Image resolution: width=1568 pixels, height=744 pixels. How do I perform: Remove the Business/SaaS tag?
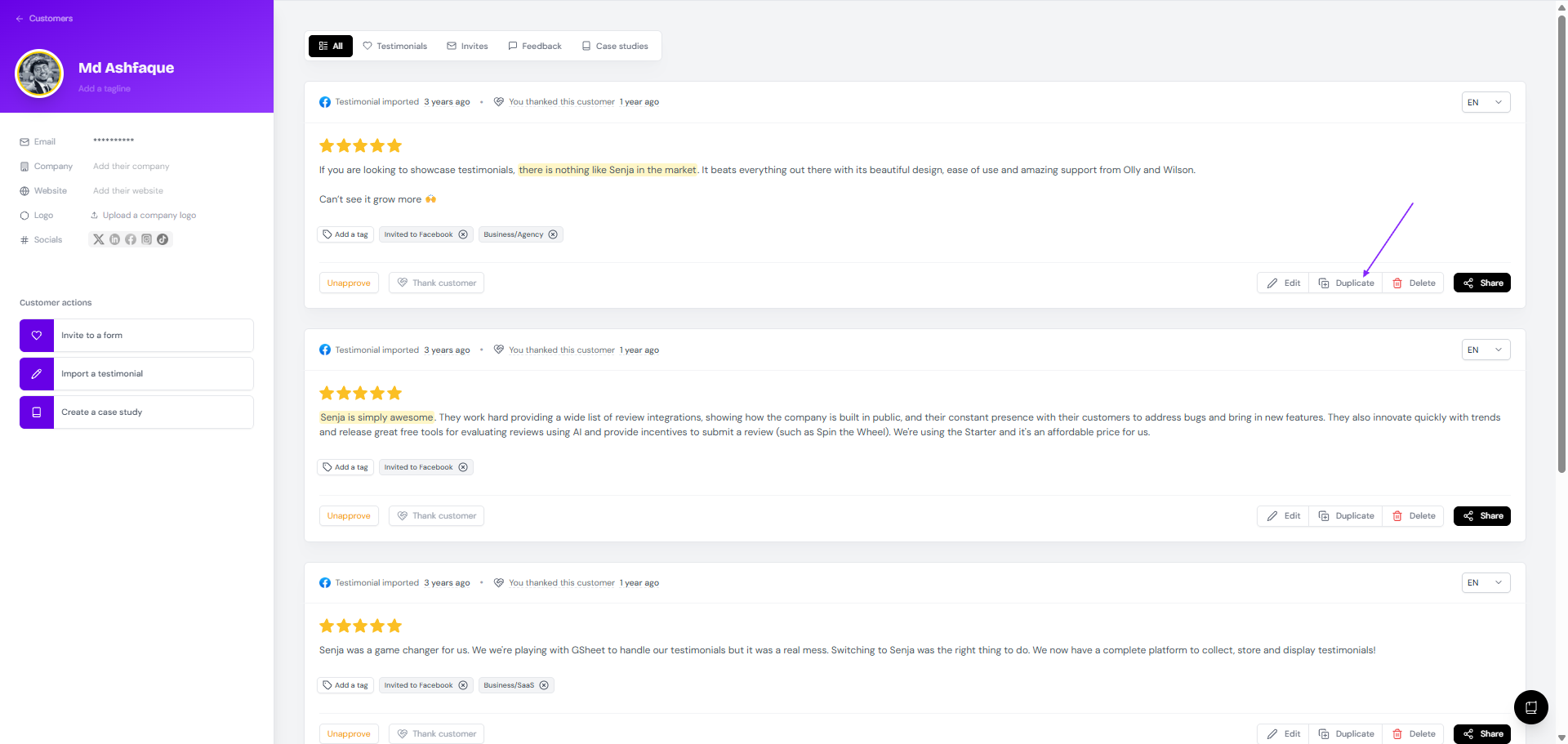tap(544, 685)
